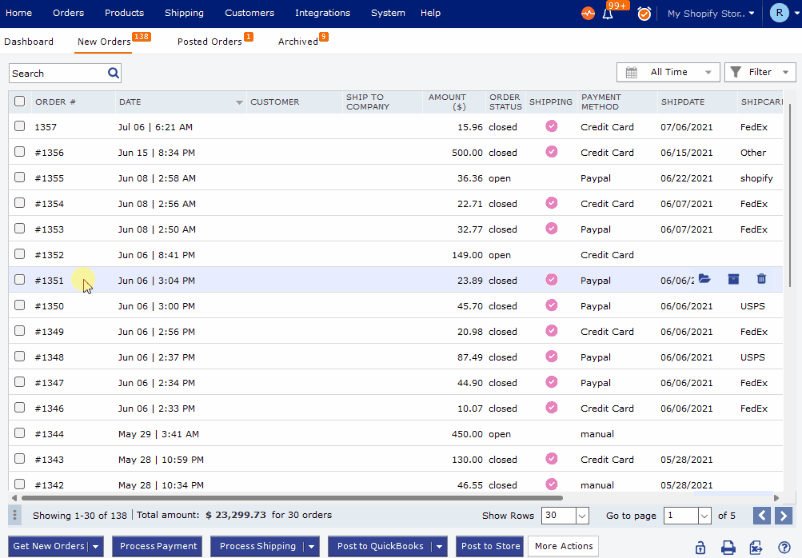The height and width of the screenshot is (558, 802).
Task: Check the select-all checkbox in header
Action: click(20, 101)
